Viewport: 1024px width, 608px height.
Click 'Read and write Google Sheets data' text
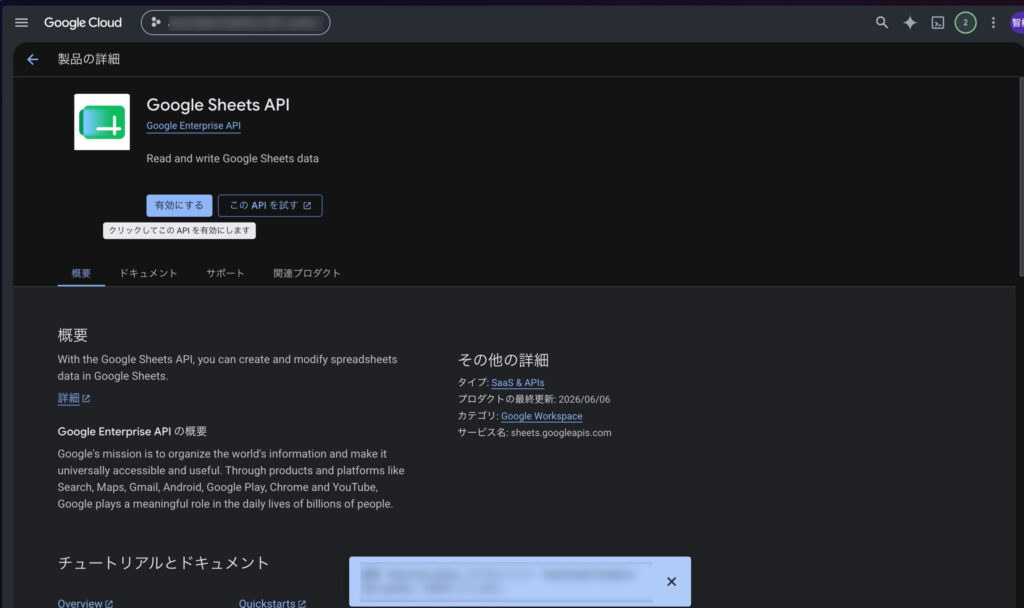click(232, 159)
